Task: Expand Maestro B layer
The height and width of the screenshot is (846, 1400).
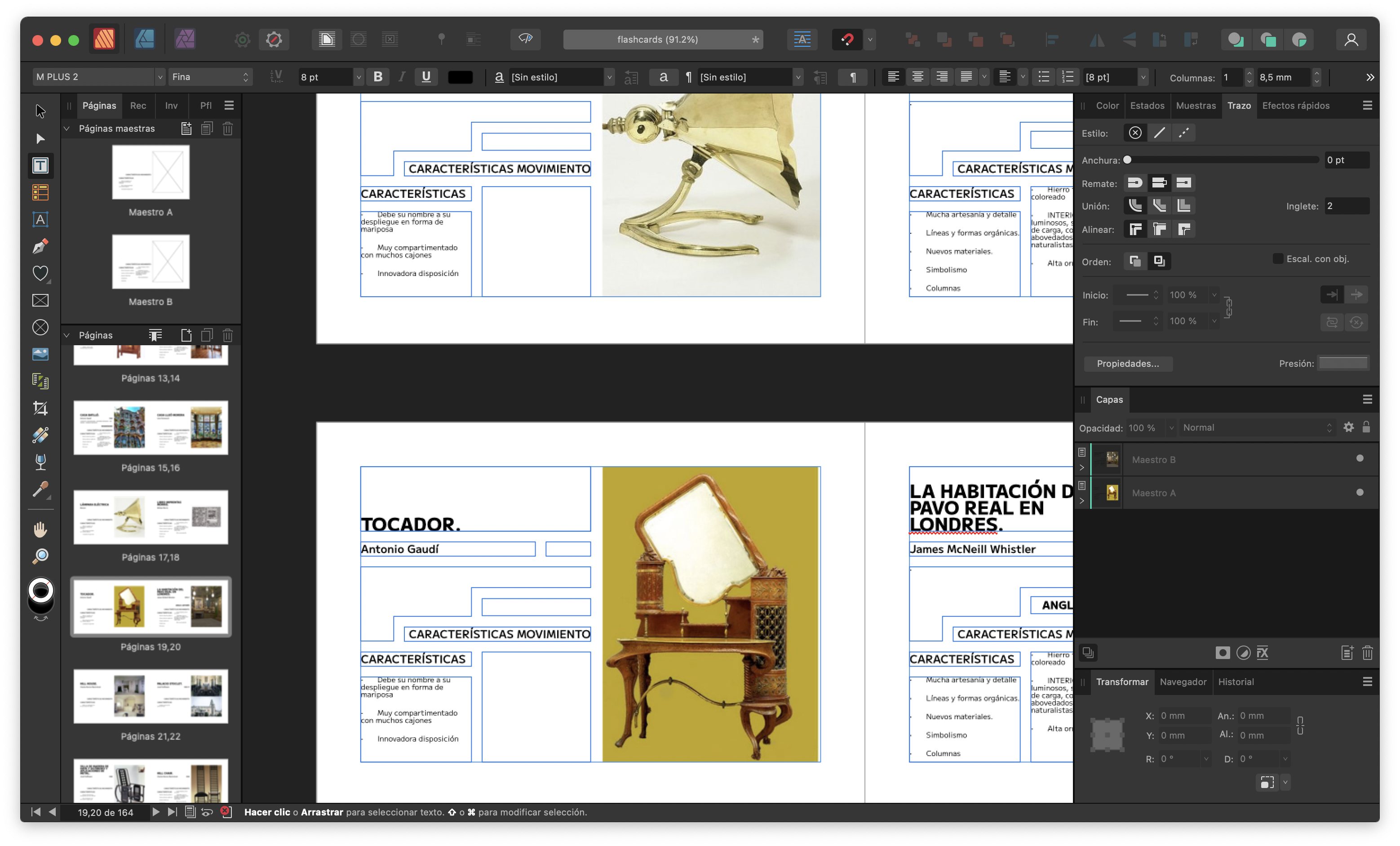Action: click(1082, 468)
